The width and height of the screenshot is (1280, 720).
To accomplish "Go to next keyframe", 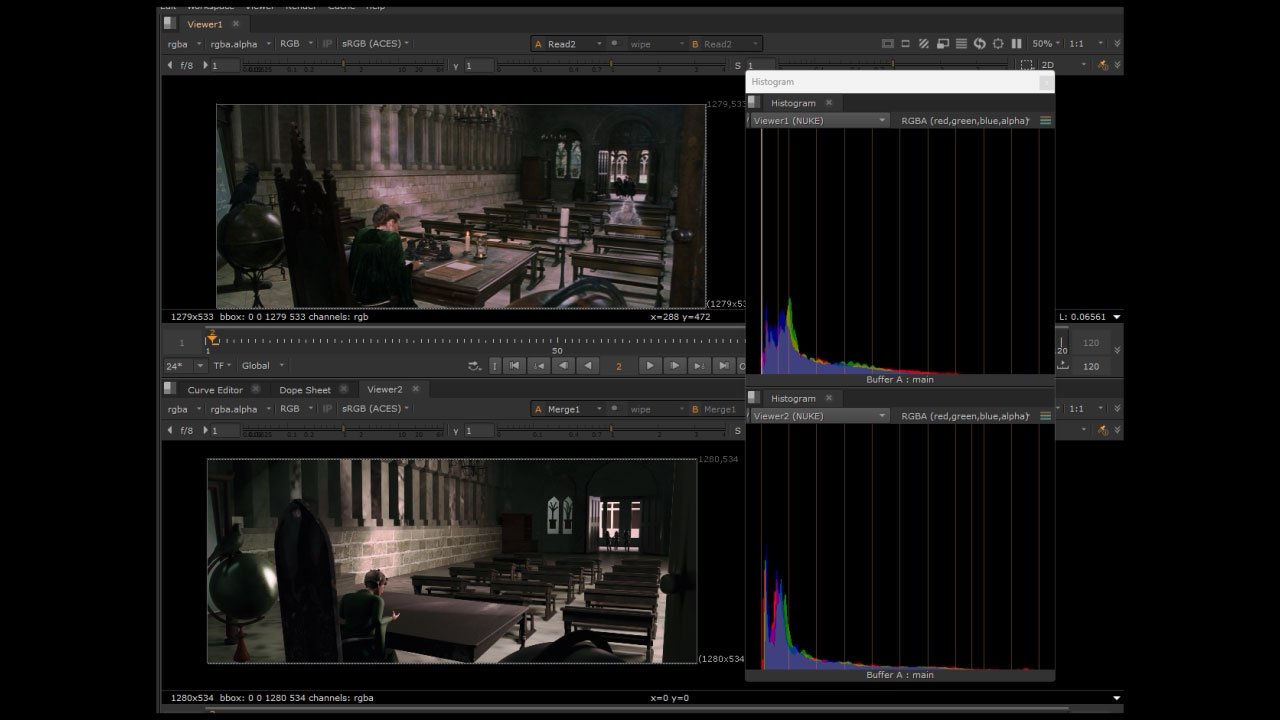I will 700,366.
